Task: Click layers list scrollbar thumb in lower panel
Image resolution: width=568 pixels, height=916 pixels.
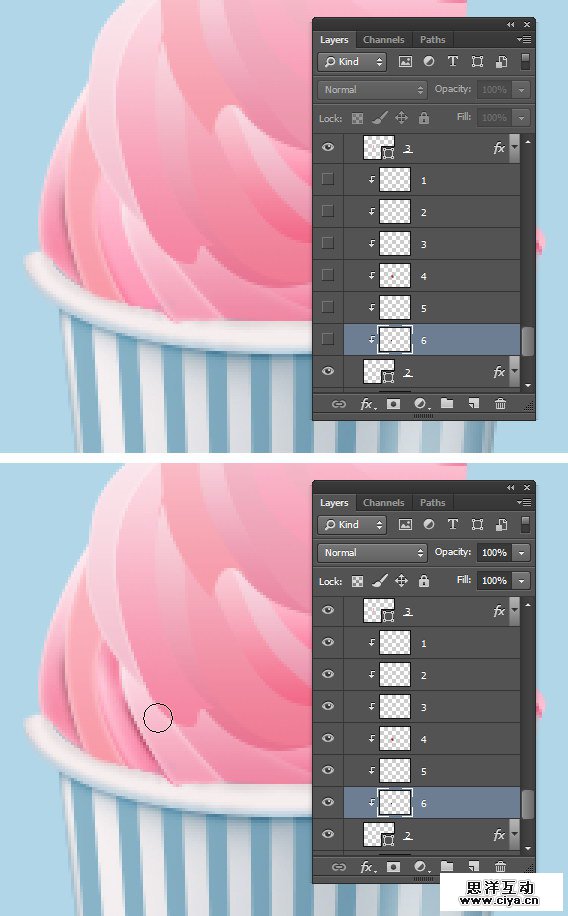Action: (x=527, y=804)
